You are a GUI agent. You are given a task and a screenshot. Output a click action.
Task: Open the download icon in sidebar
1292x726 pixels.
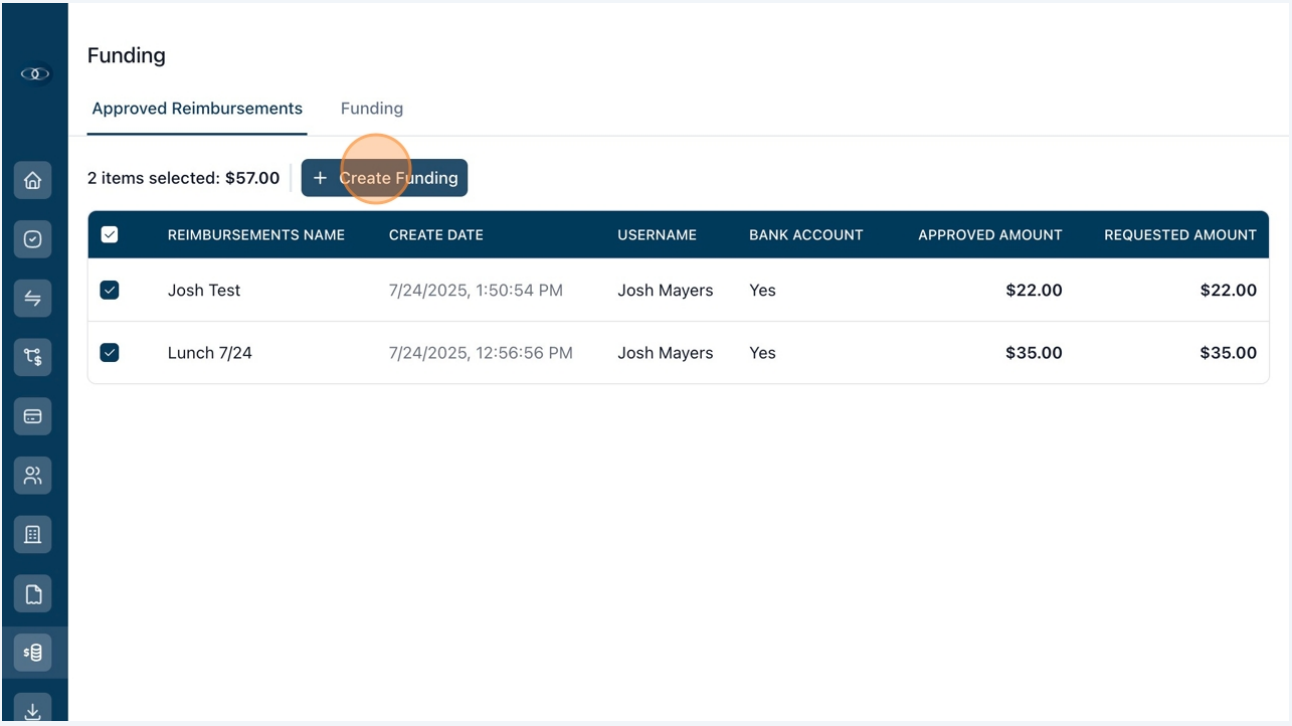click(33, 709)
